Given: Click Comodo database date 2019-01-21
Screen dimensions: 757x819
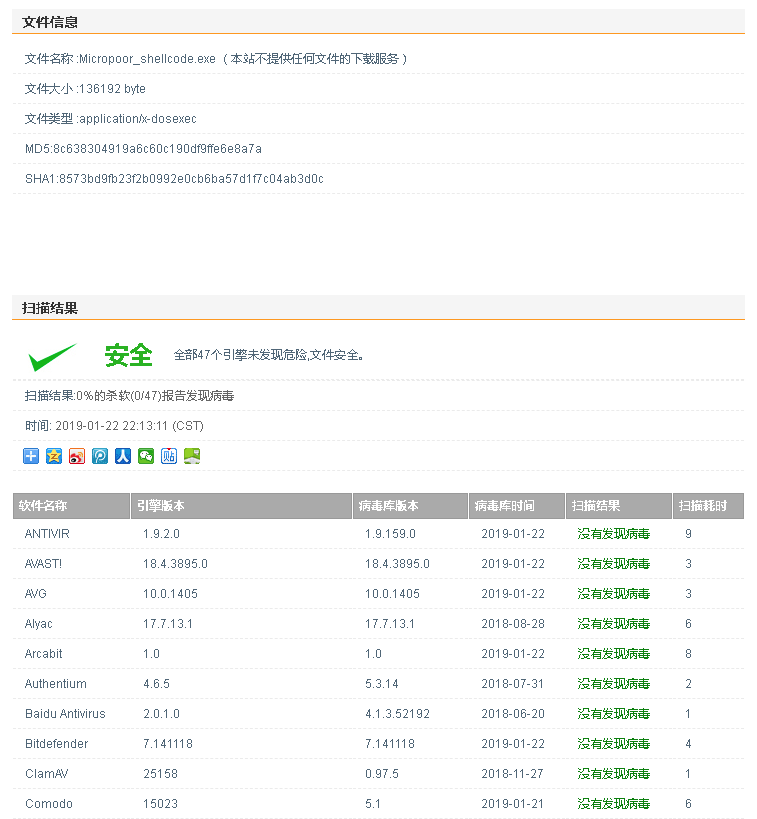Looking at the screenshot, I should pyautogui.click(x=513, y=804).
